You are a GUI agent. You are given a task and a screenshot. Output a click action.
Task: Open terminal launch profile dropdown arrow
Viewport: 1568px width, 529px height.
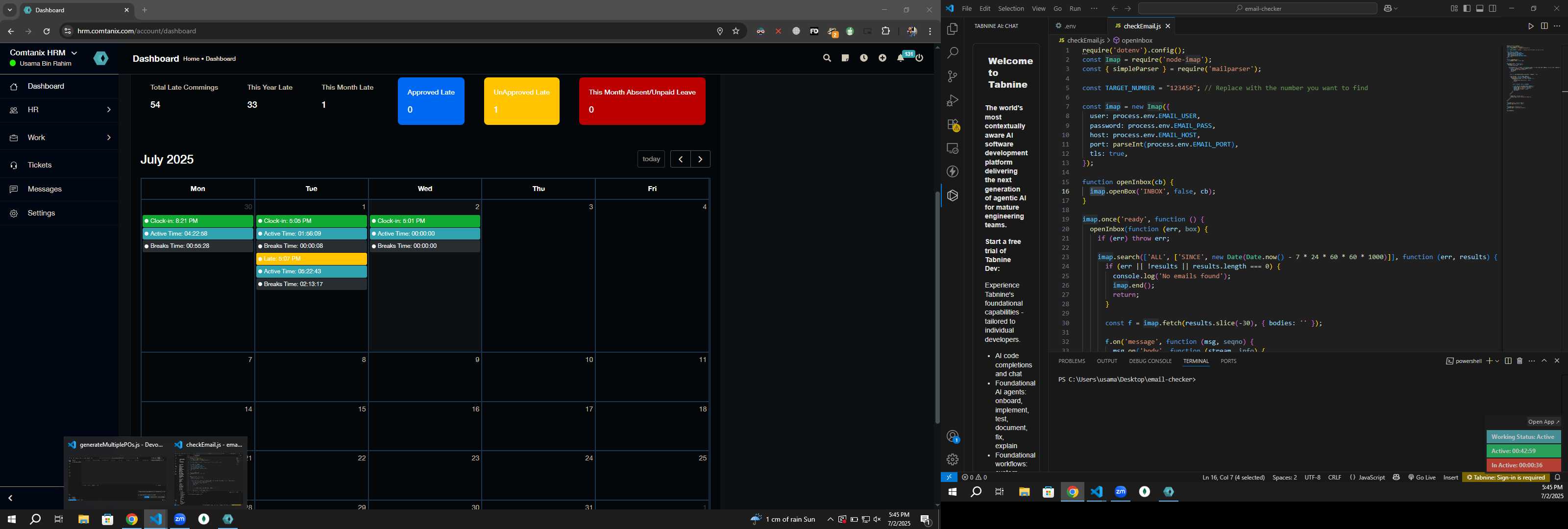1497,361
